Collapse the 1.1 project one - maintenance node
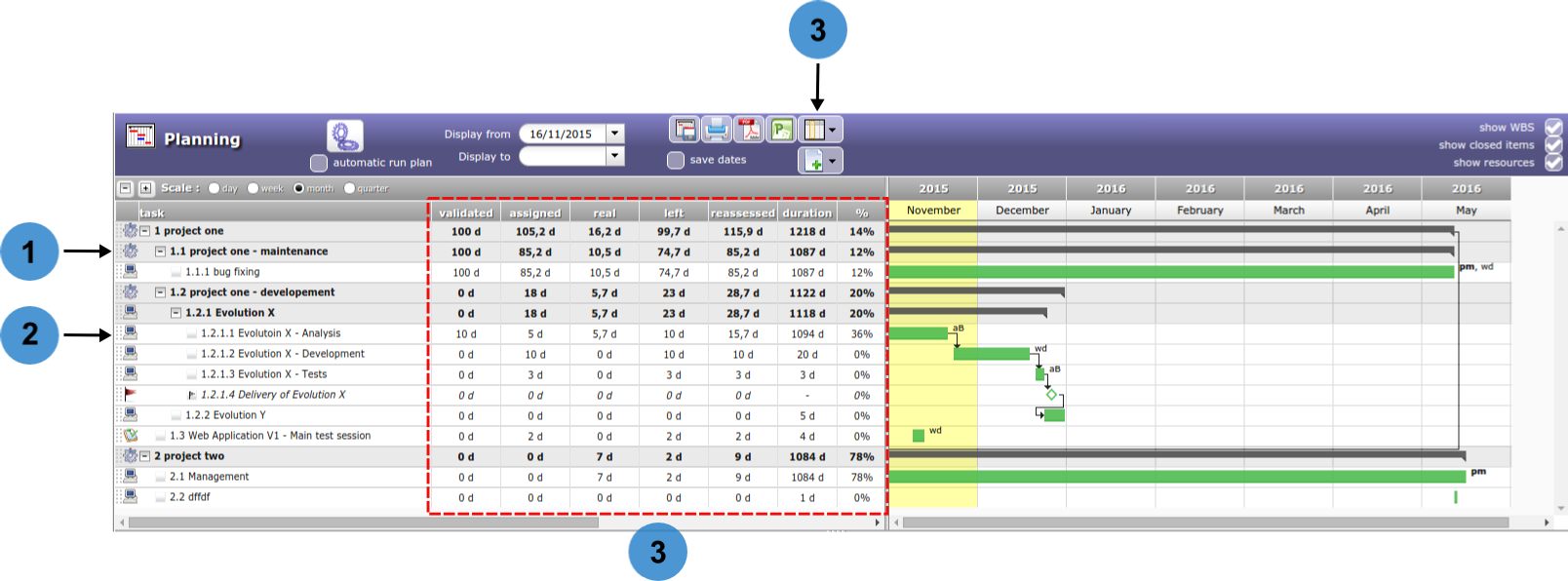The image size is (1568, 581). coord(160,252)
